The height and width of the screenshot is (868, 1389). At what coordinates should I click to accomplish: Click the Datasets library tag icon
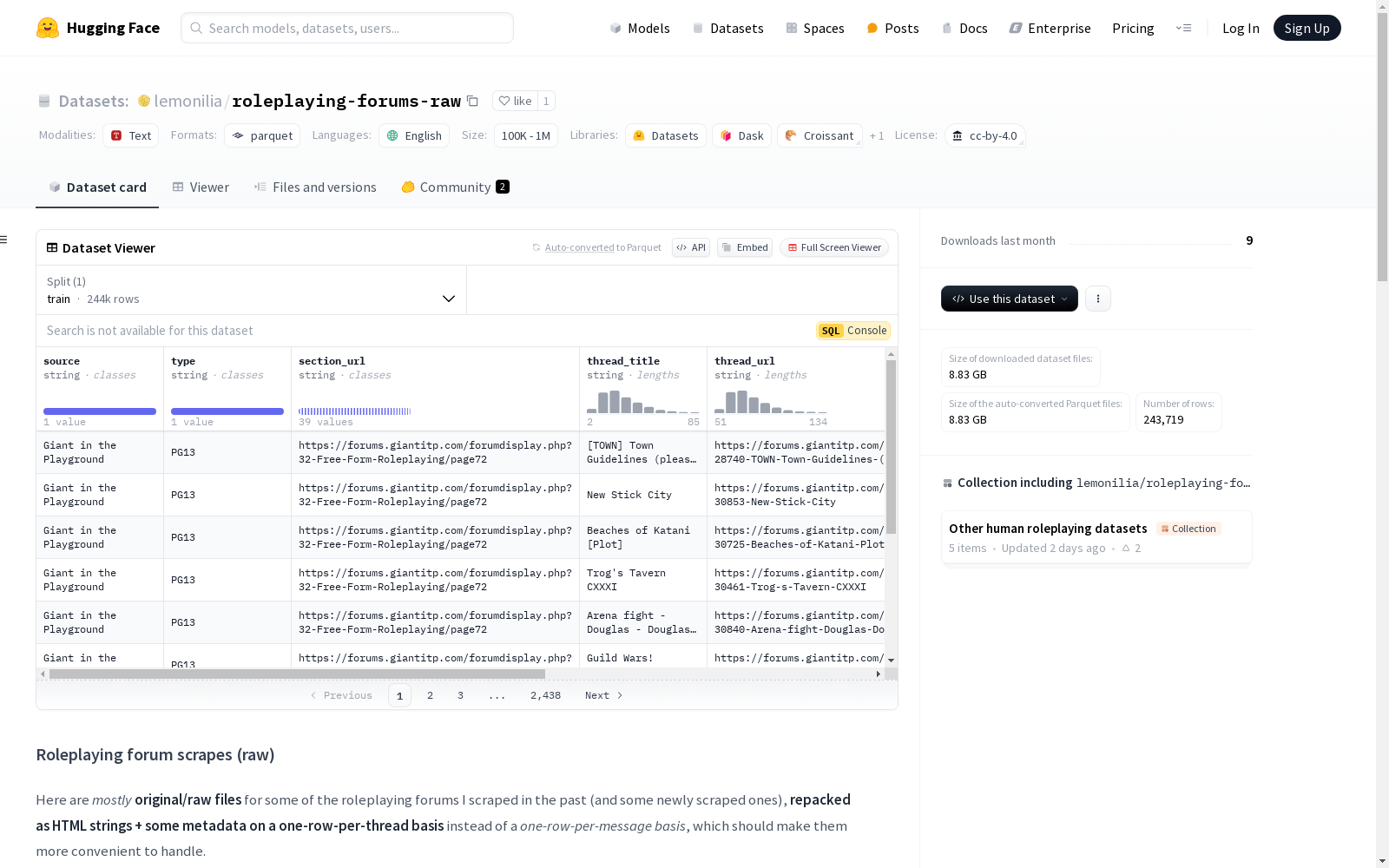point(639,135)
